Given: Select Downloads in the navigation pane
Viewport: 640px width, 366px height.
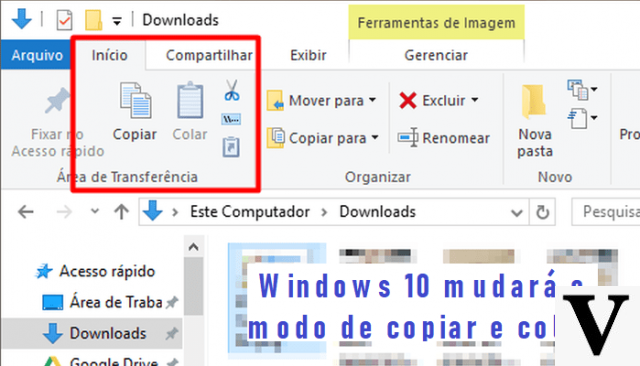Looking at the screenshot, I should coord(108,333).
